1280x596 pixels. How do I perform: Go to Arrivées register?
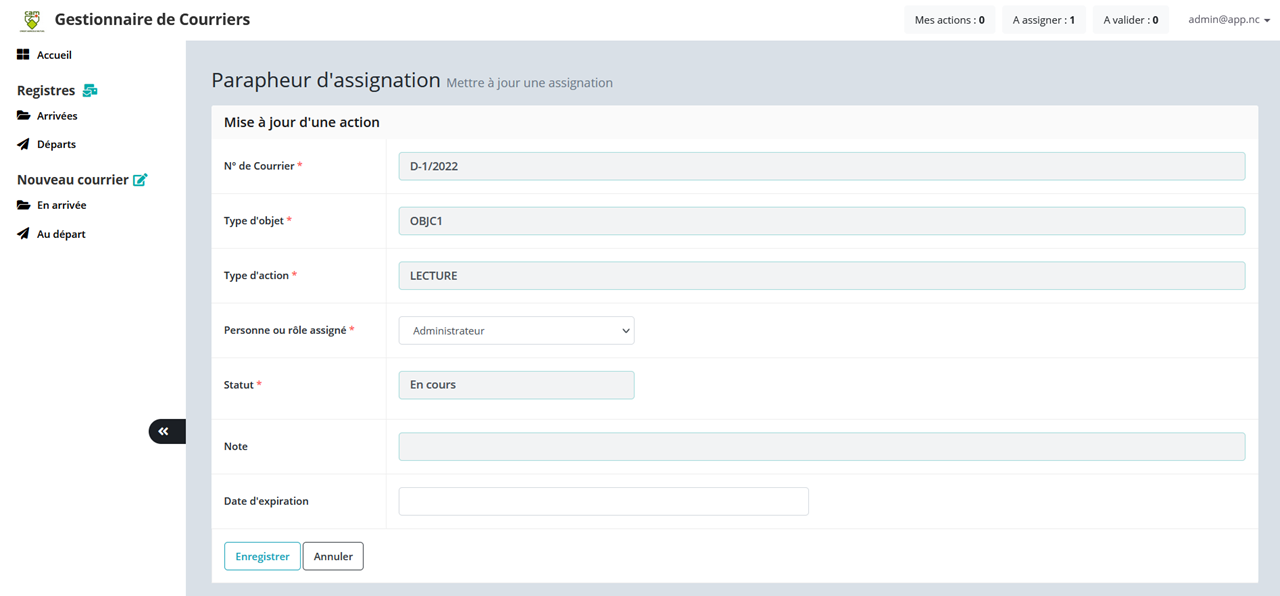[57, 116]
